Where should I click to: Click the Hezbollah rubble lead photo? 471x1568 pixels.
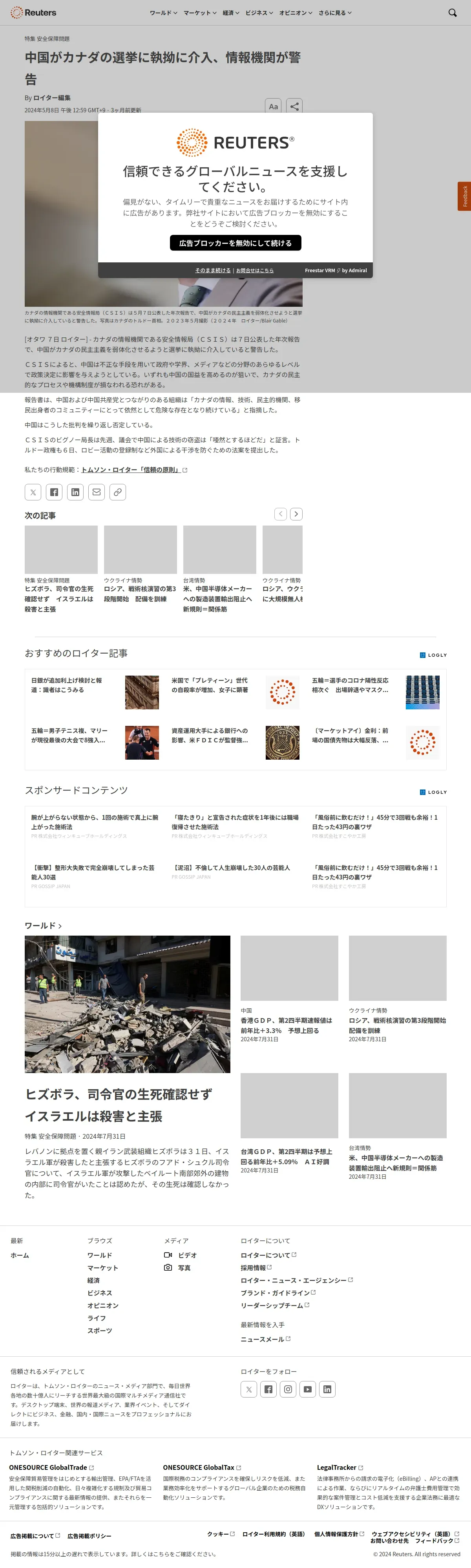[x=127, y=1004]
